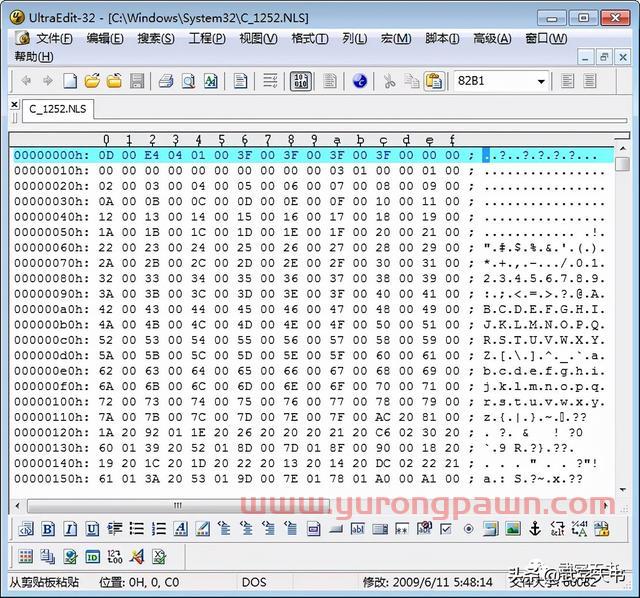Expand the 82B1 find combo box arrow

pyautogui.click(x=541, y=81)
